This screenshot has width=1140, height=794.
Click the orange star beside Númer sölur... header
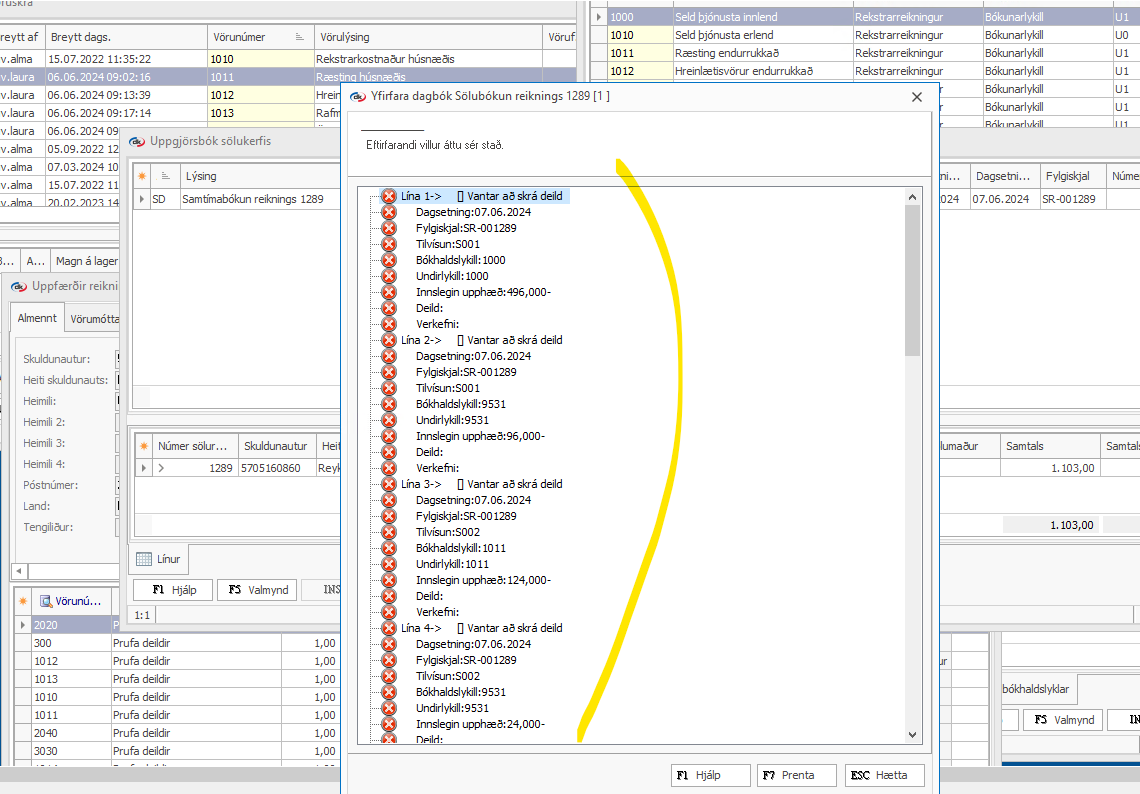pyautogui.click(x=144, y=446)
